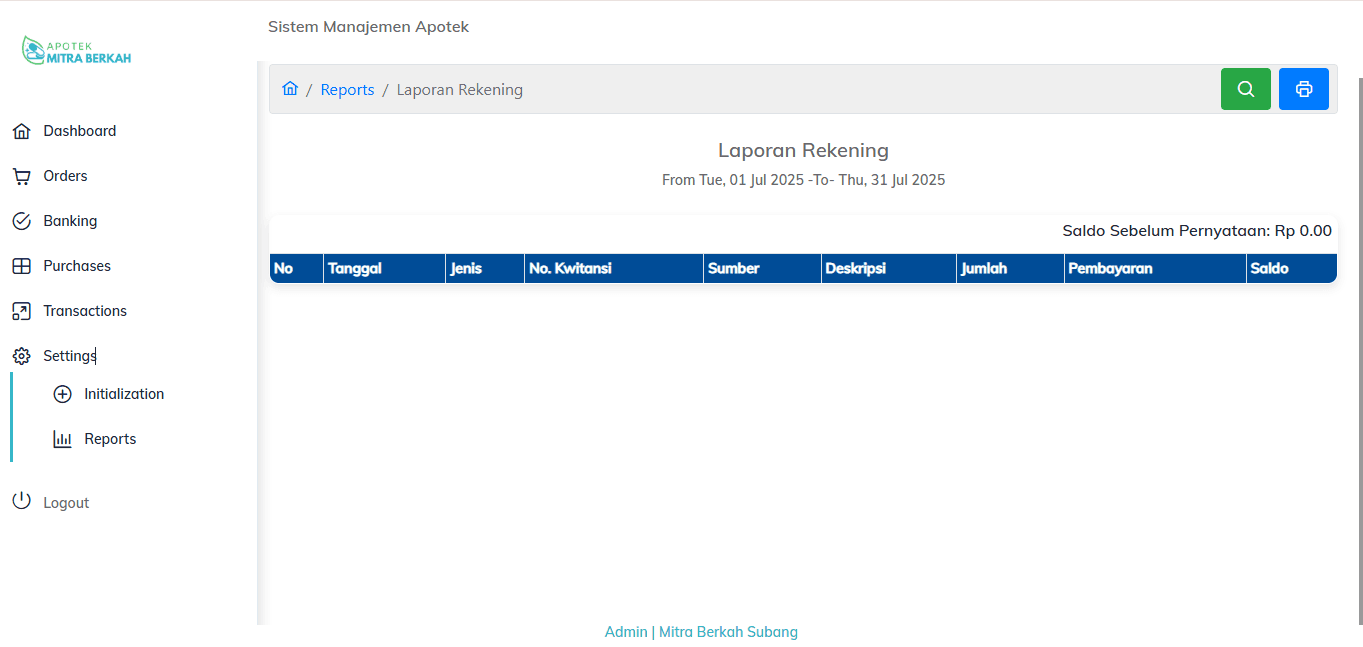The height and width of the screenshot is (647, 1363).
Task: Open the Reports breadcrumb link
Action: click(x=347, y=90)
